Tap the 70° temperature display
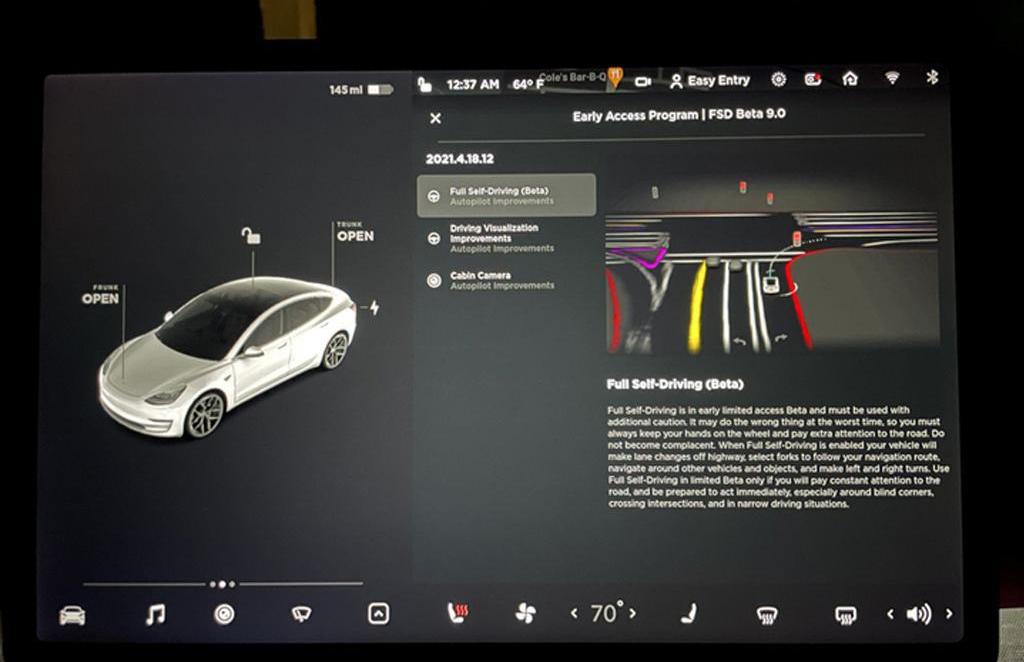 pyautogui.click(x=605, y=613)
